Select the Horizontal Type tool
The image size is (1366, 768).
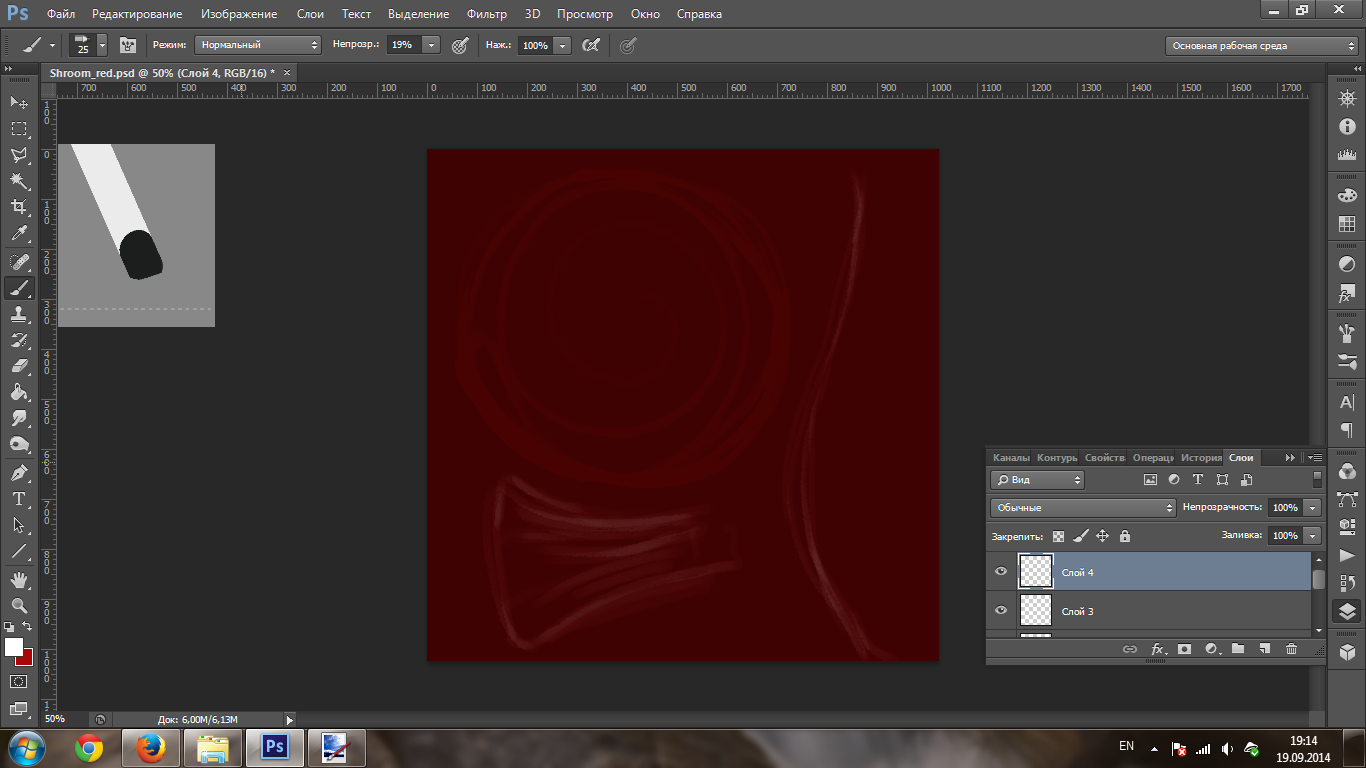click(x=19, y=499)
